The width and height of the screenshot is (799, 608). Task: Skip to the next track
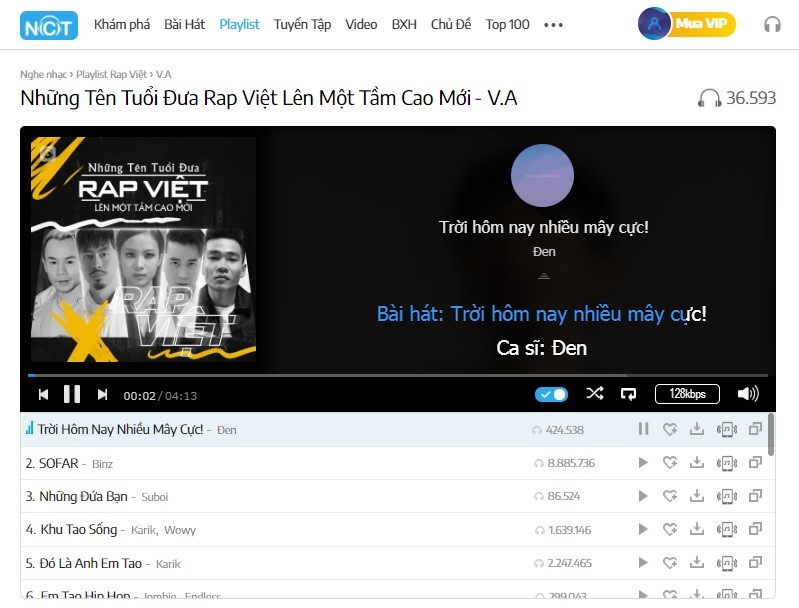click(x=102, y=395)
